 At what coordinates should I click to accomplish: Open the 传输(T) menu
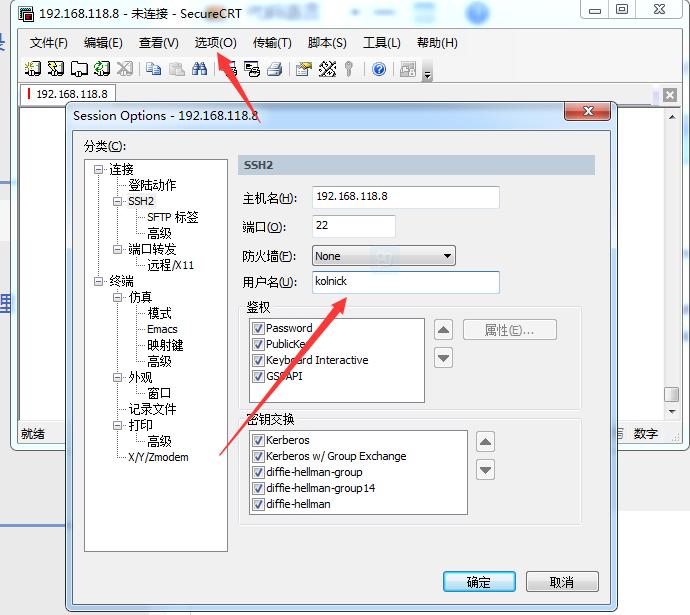coord(272,43)
